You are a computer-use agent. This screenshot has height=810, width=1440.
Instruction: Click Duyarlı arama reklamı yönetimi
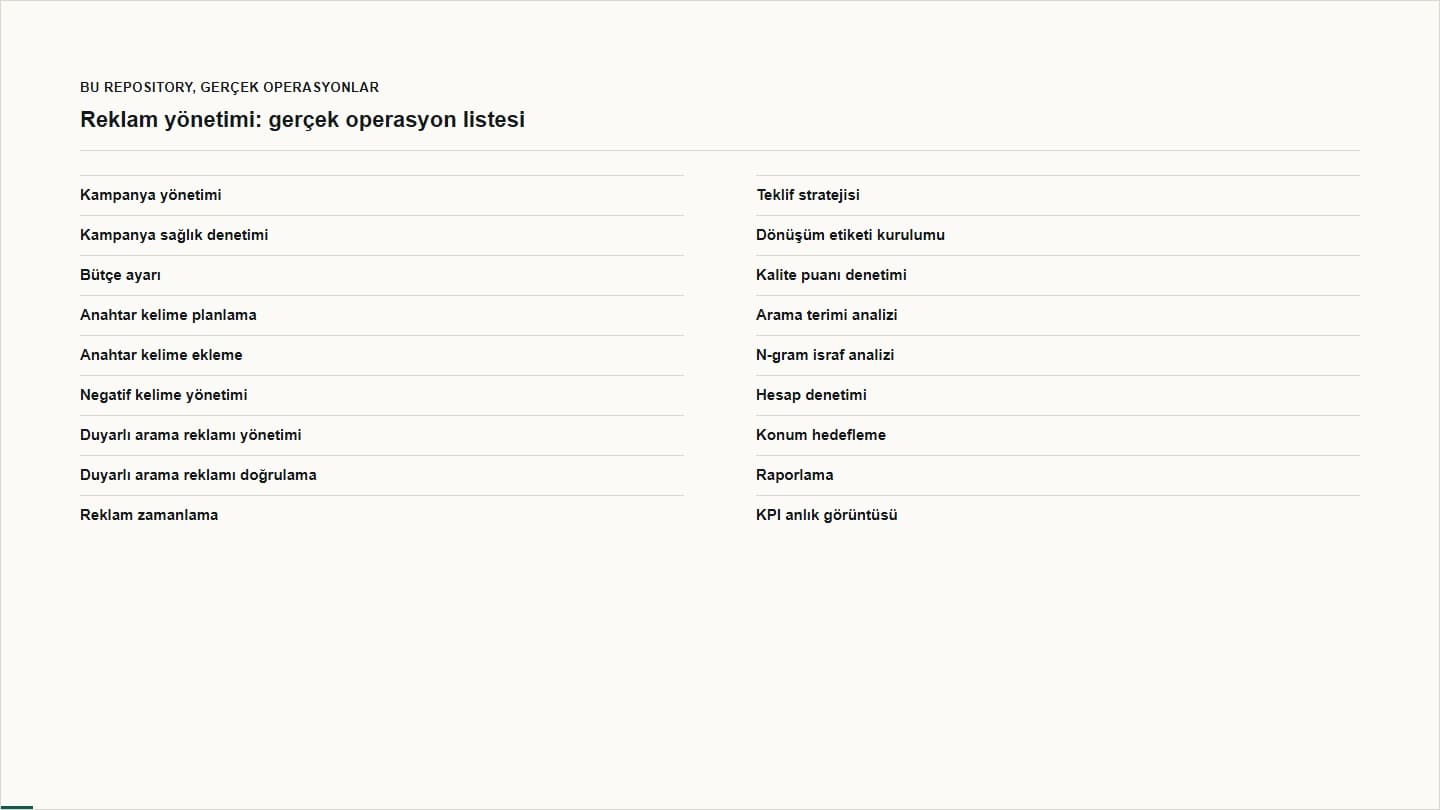pyautogui.click(x=382, y=435)
